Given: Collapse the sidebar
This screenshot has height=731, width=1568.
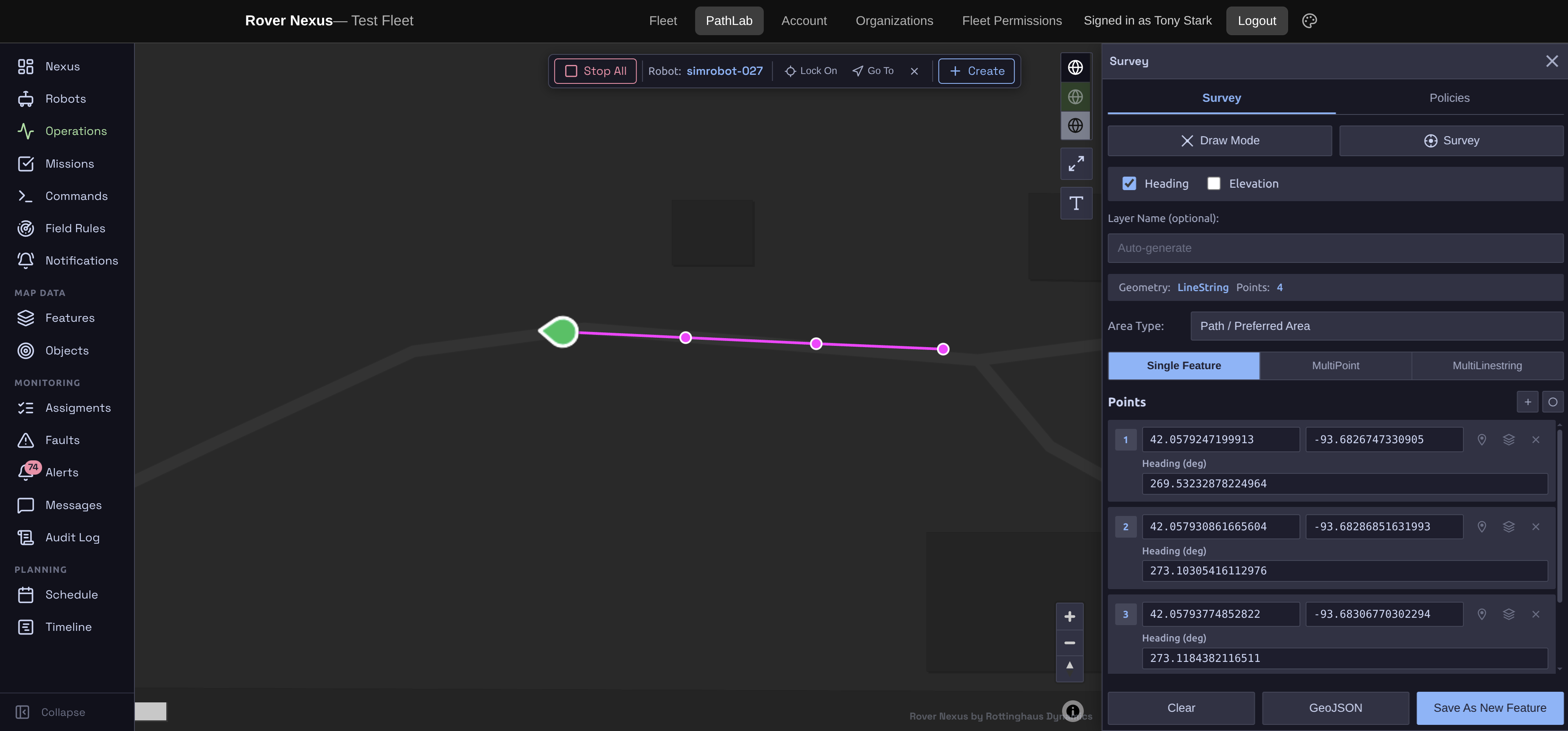Looking at the screenshot, I should point(51,713).
